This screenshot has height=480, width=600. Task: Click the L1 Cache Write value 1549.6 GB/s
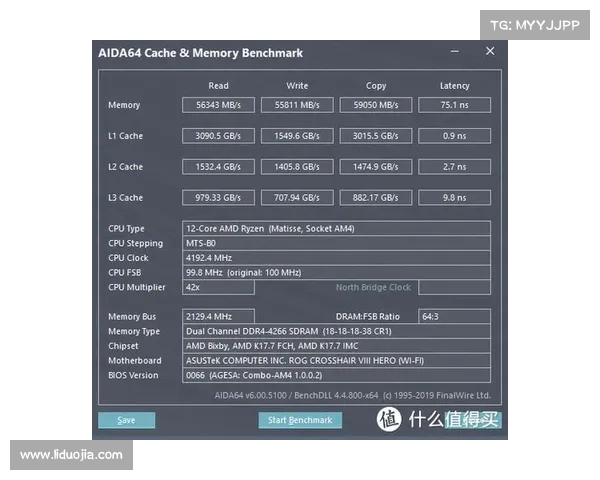(x=297, y=136)
